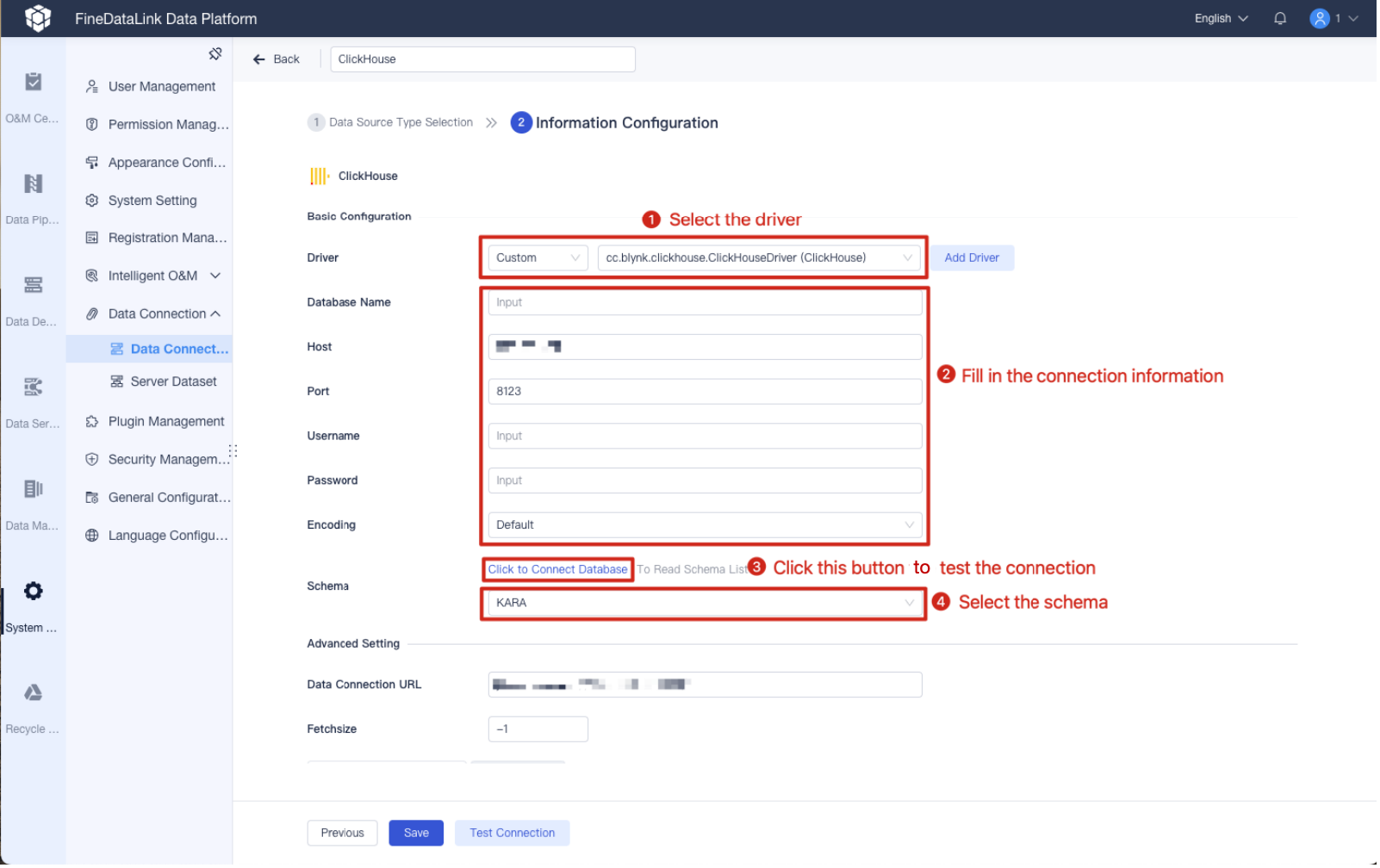
Task: Go to Data Source Type Selection step
Action: 391,123
